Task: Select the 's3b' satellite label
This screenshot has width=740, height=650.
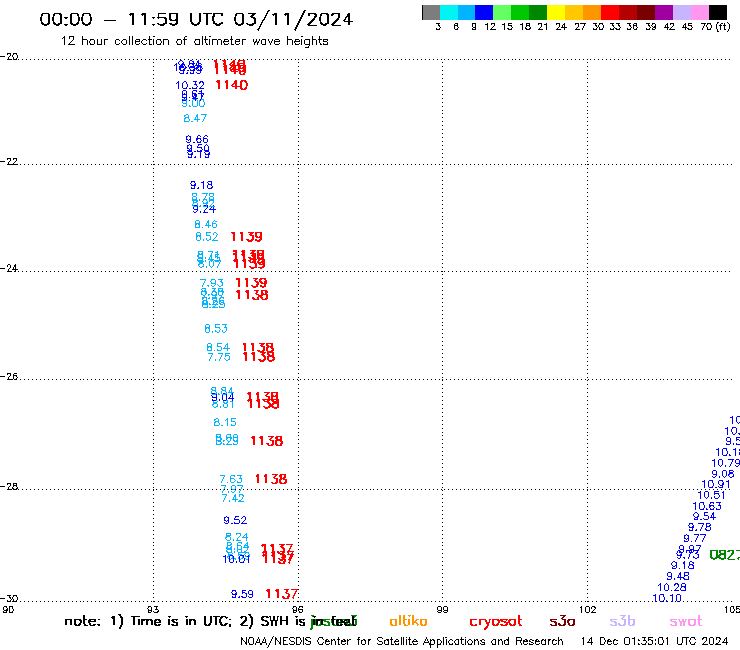Action: 622,621
